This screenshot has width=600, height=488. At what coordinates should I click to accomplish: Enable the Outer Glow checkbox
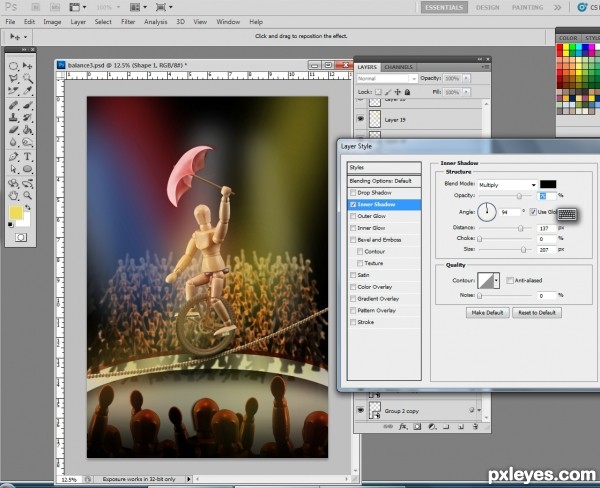tap(353, 216)
